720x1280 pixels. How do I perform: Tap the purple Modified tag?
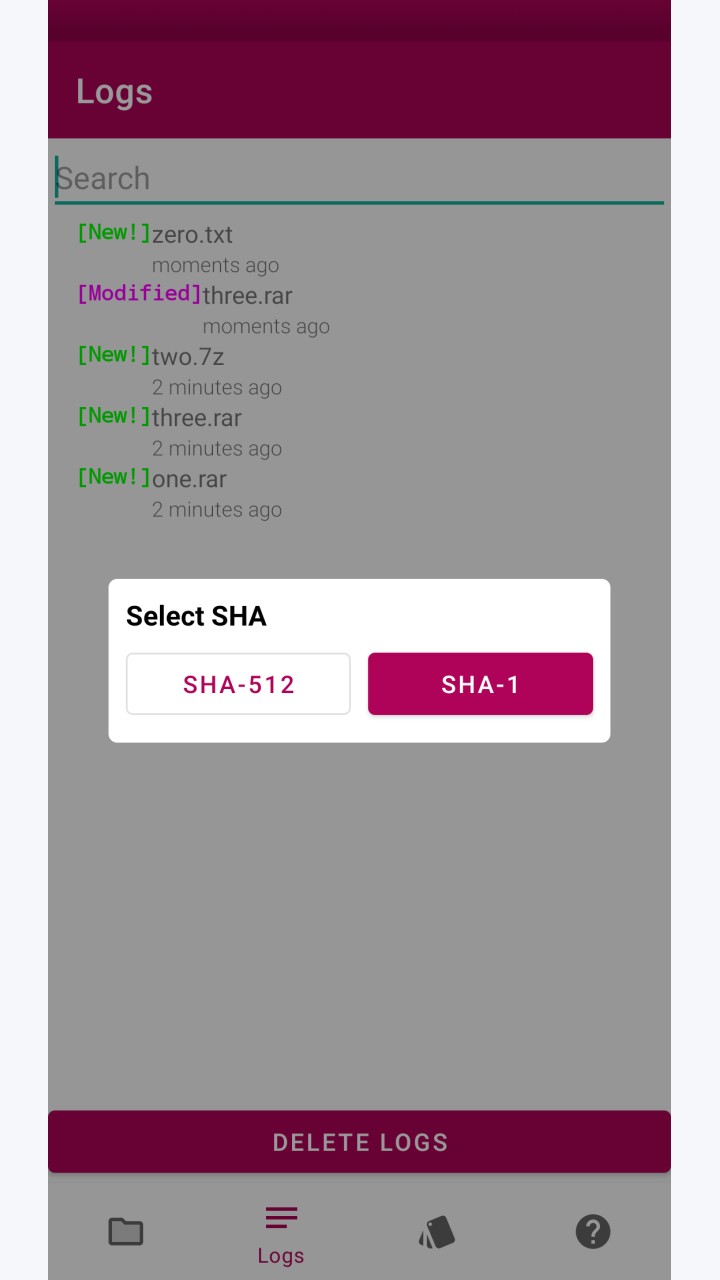[x=139, y=293]
